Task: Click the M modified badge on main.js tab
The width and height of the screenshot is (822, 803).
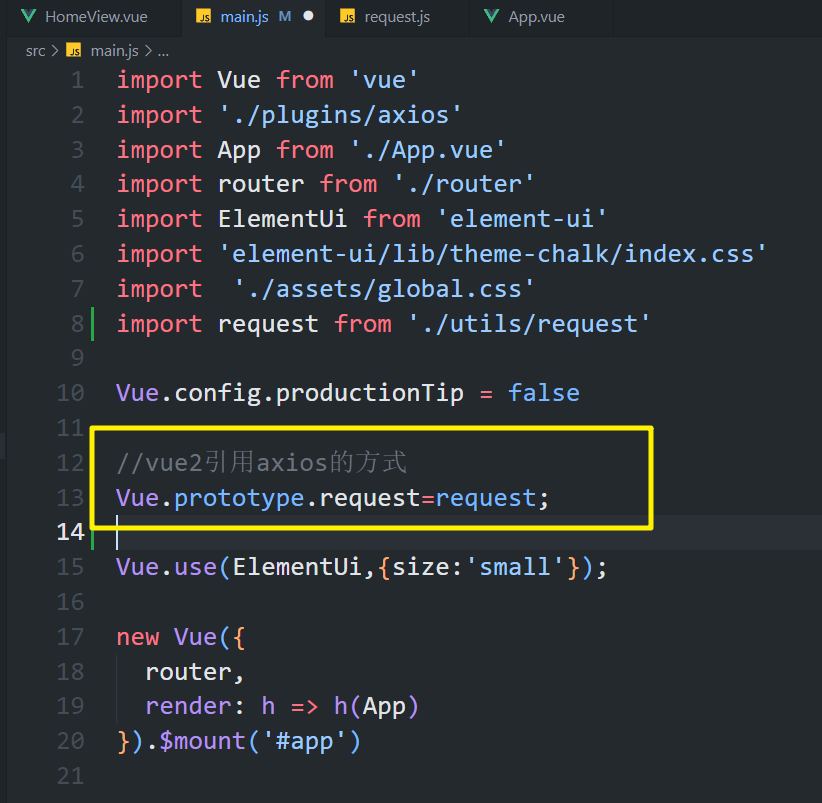Action: click(284, 17)
